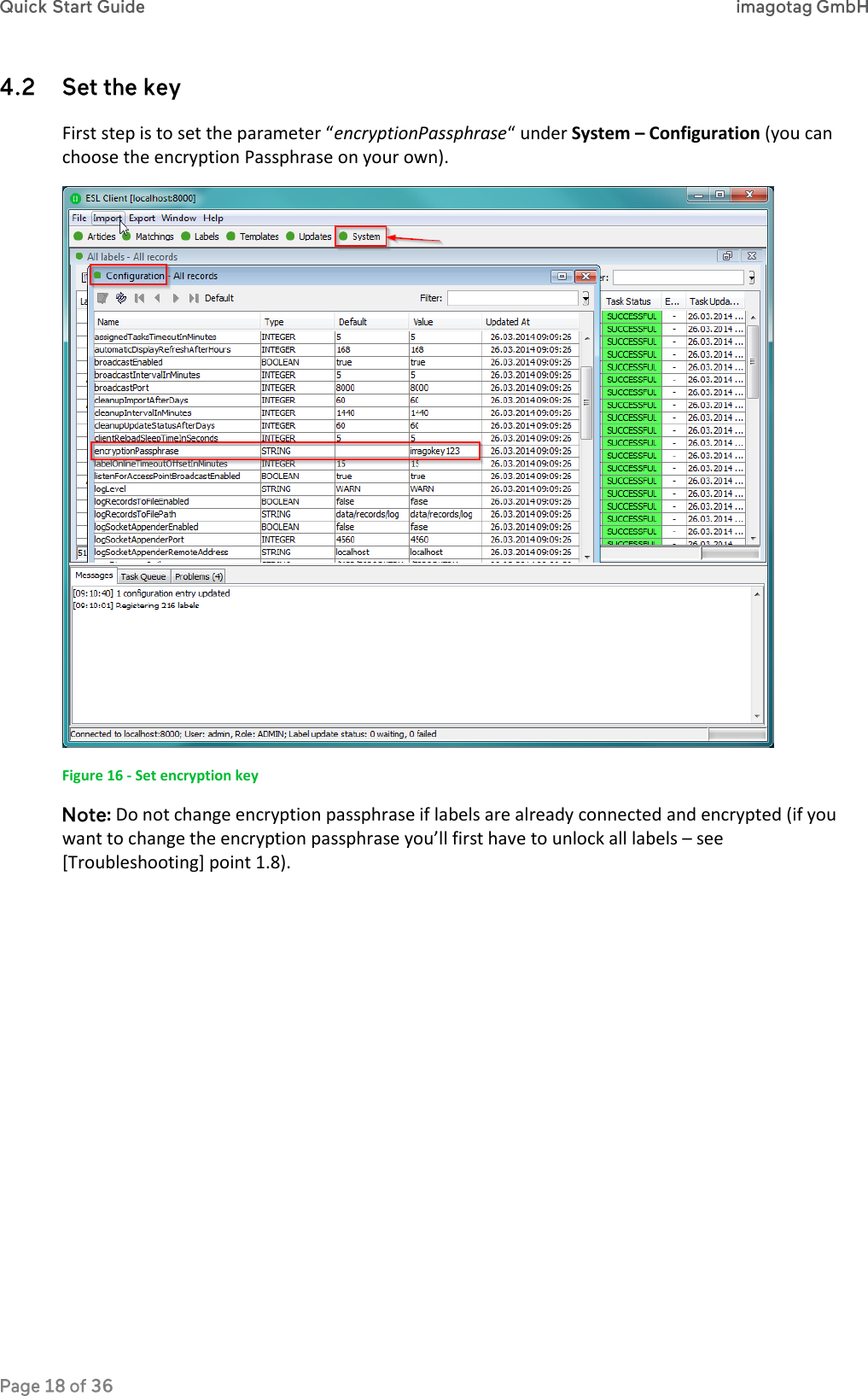This screenshot has width=868, height=1396.
Task: Click the Configuration table vertical scrollbar
Action: pyautogui.click(x=586, y=446)
